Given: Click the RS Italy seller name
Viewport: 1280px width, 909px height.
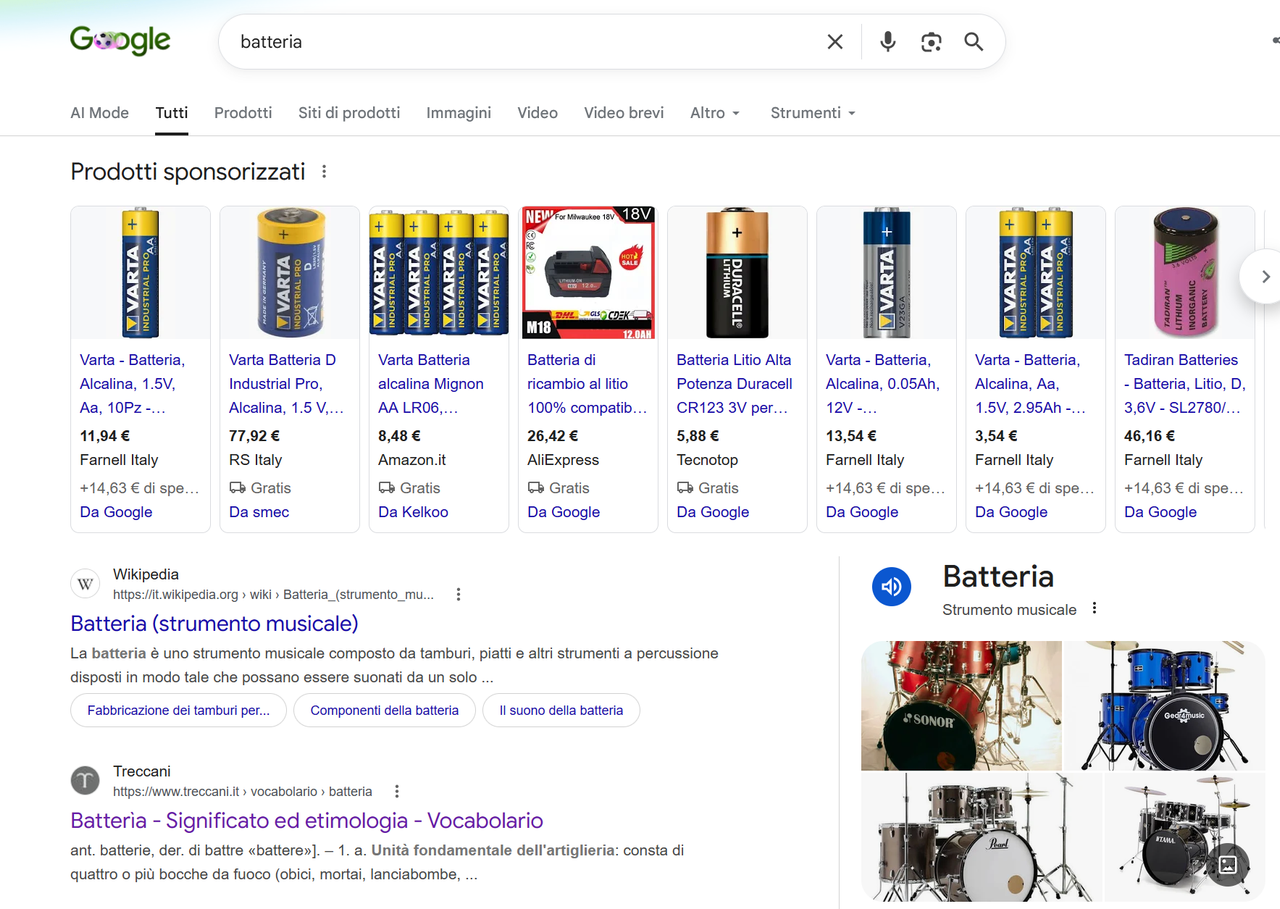Looking at the screenshot, I should click(x=256, y=460).
